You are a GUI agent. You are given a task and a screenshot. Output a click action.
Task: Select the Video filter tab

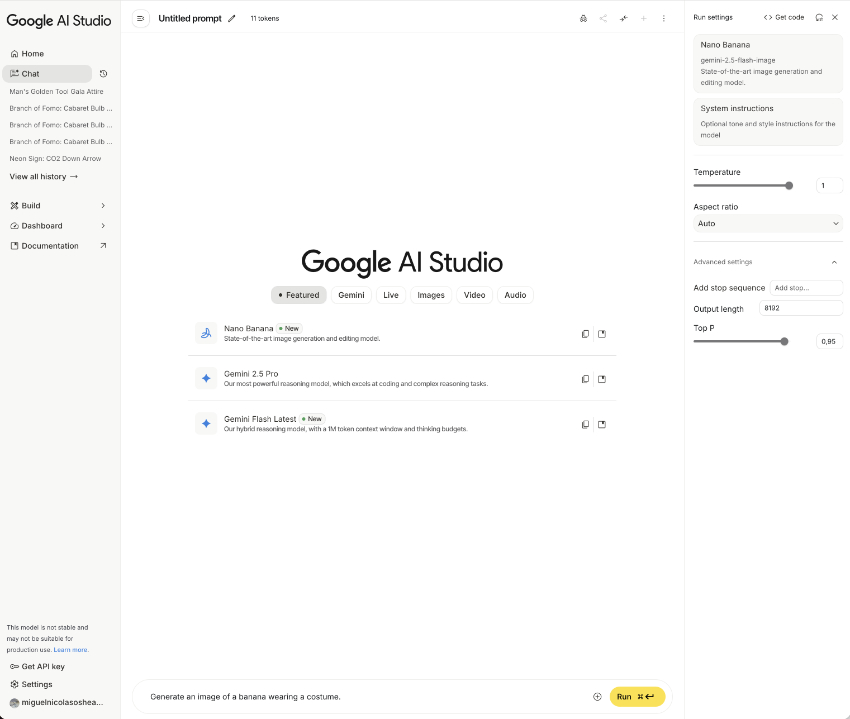pos(474,295)
